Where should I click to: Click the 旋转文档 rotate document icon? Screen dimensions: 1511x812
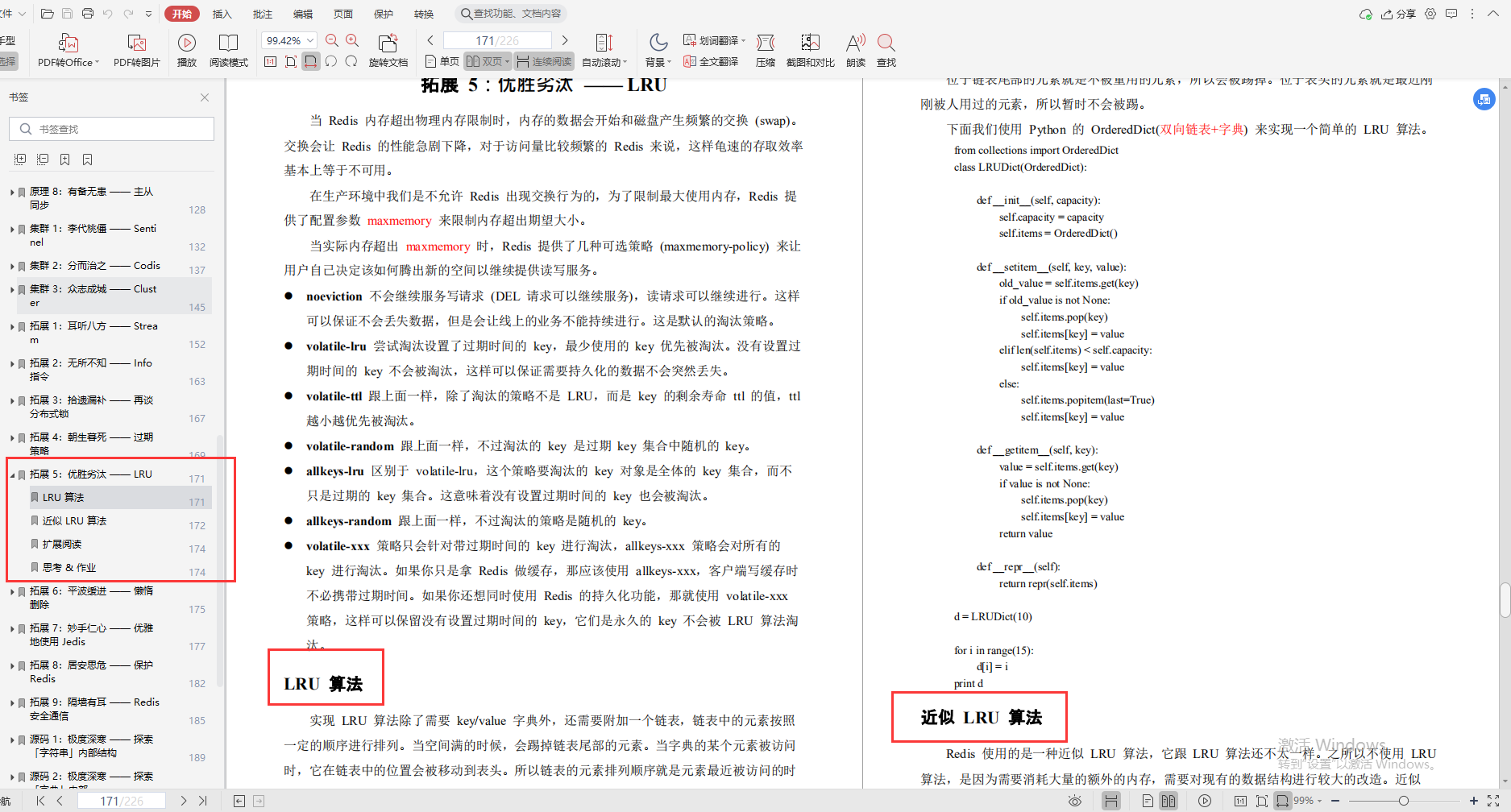[388, 43]
